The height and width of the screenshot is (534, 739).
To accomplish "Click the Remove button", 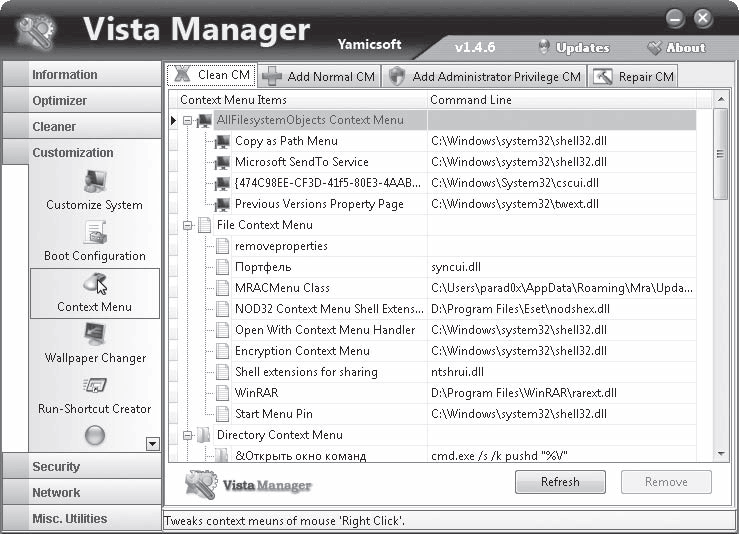I will [x=666, y=482].
